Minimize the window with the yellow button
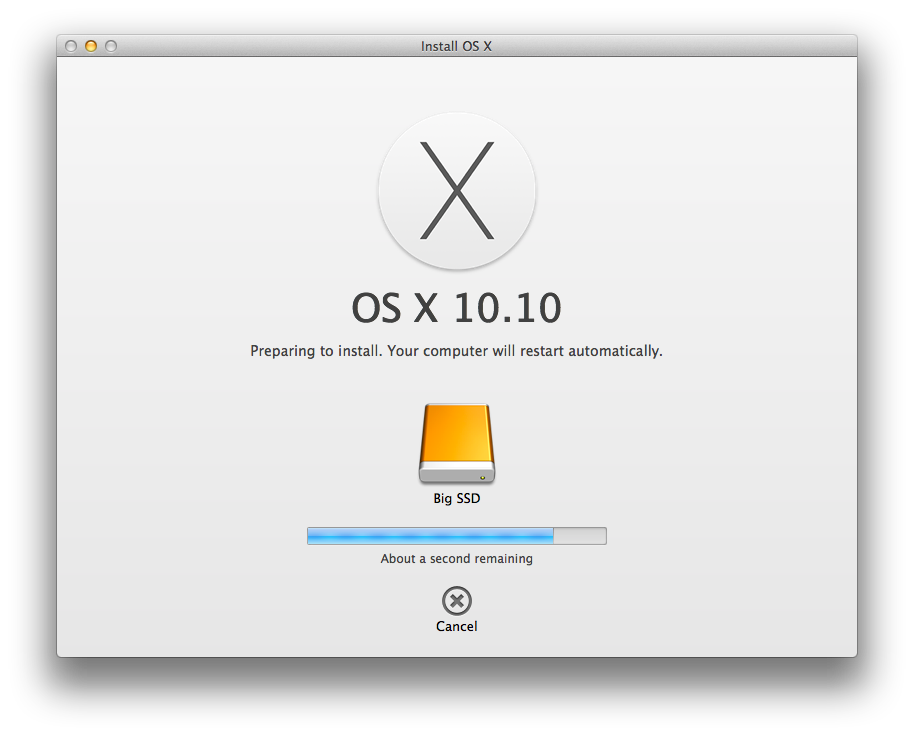Viewport: 914px width, 736px height. pos(91,46)
